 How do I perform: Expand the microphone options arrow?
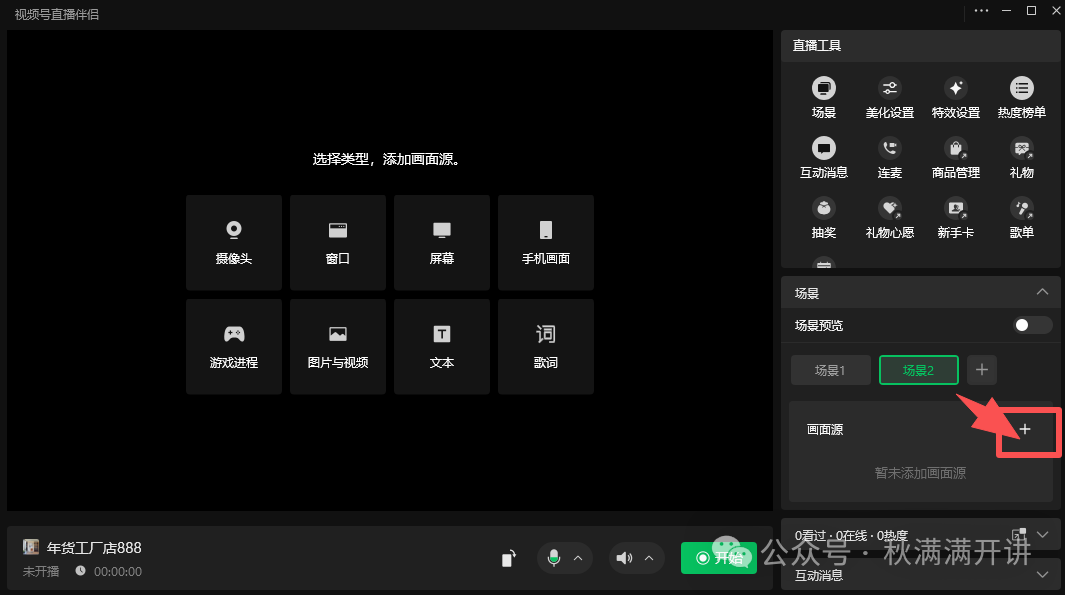pos(578,558)
